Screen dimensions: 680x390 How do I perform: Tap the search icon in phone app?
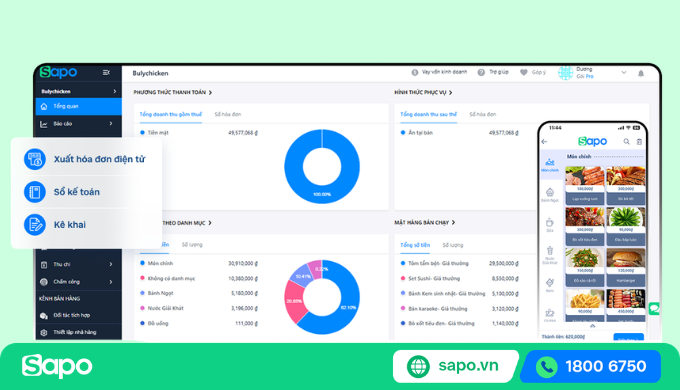pyautogui.click(x=626, y=141)
